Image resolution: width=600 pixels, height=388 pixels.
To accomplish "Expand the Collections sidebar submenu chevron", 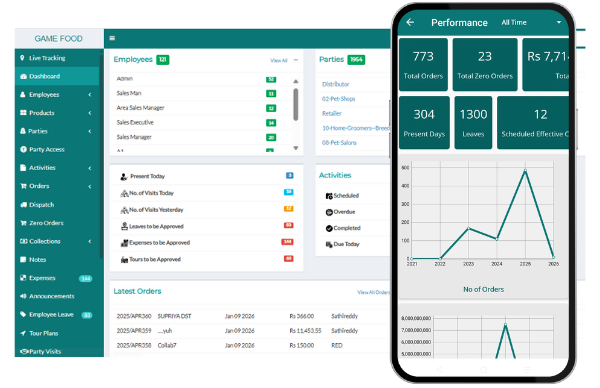I will (90, 241).
